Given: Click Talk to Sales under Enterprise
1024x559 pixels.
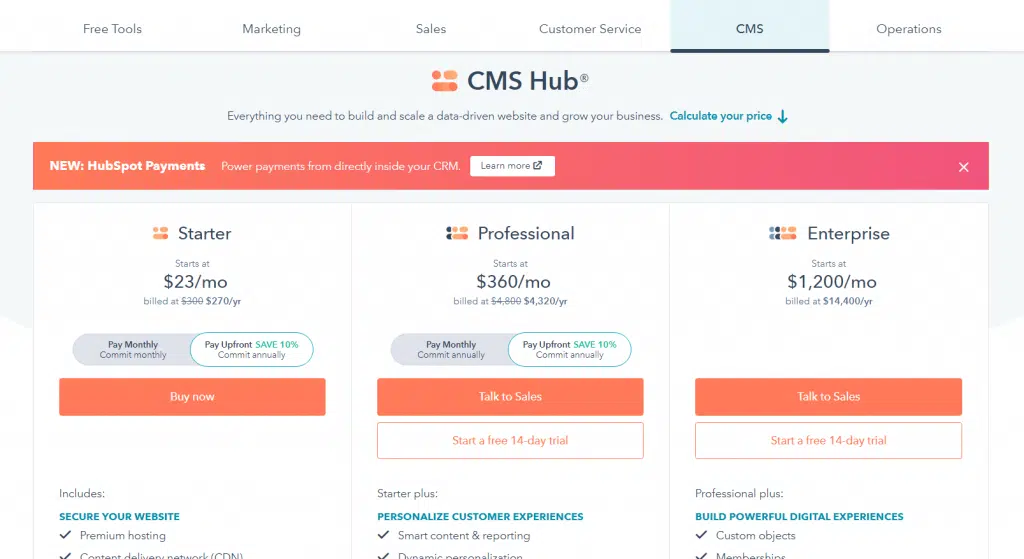Looking at the screenshot, I should [x=828, y=396].
